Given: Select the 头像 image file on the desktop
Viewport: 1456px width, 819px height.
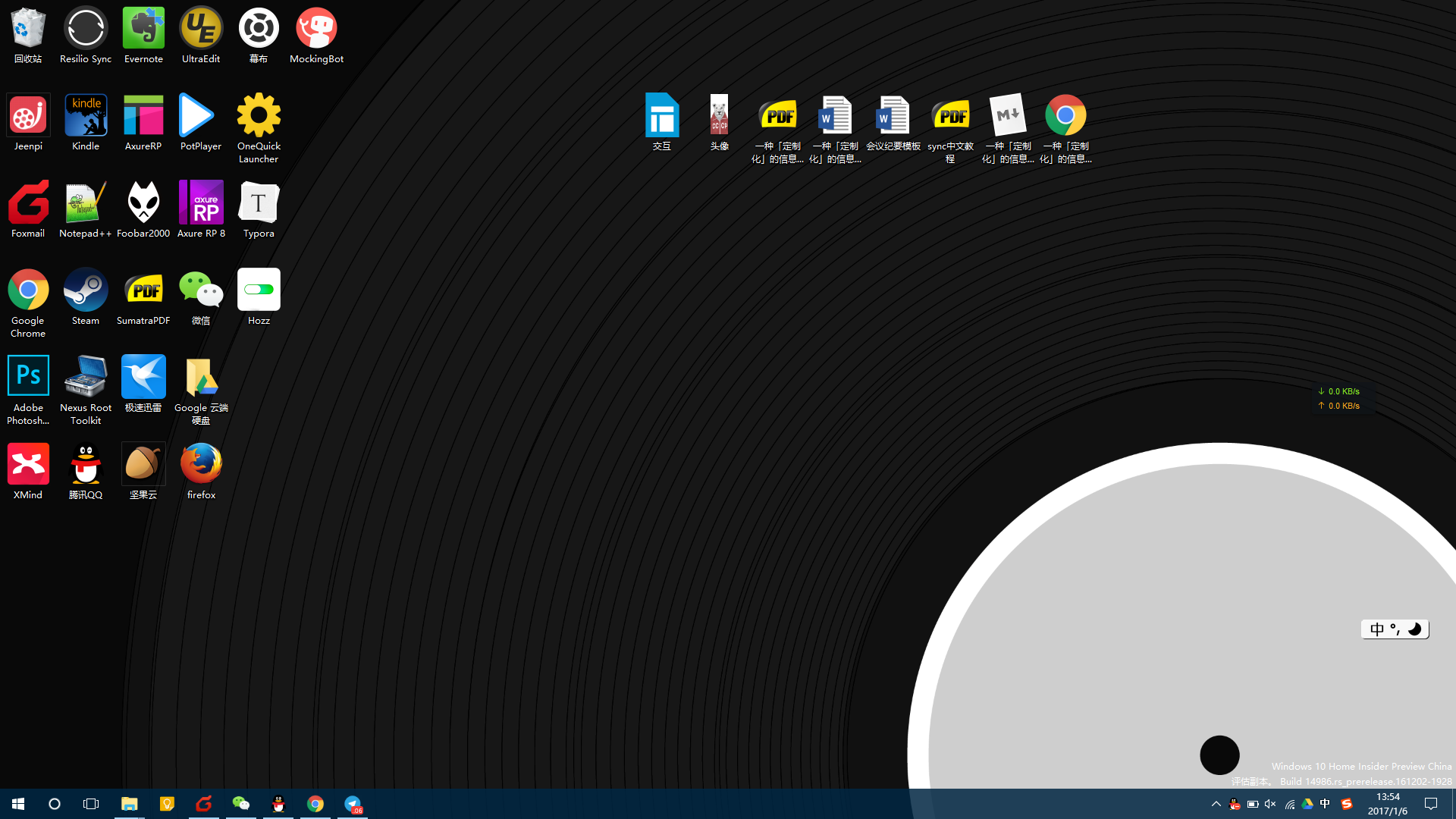Looking at the screenshot, I should click(x=720, y=123).
